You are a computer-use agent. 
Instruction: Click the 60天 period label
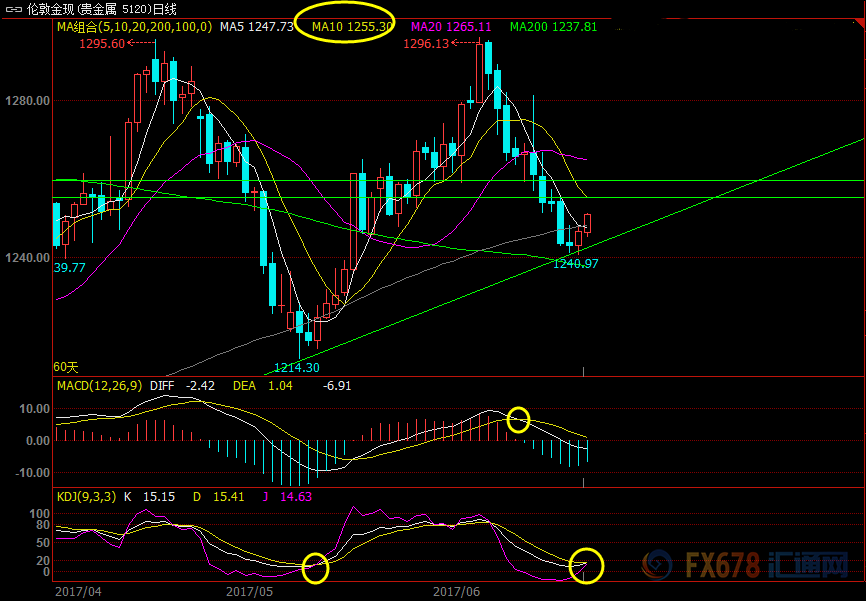click(66, 367)
